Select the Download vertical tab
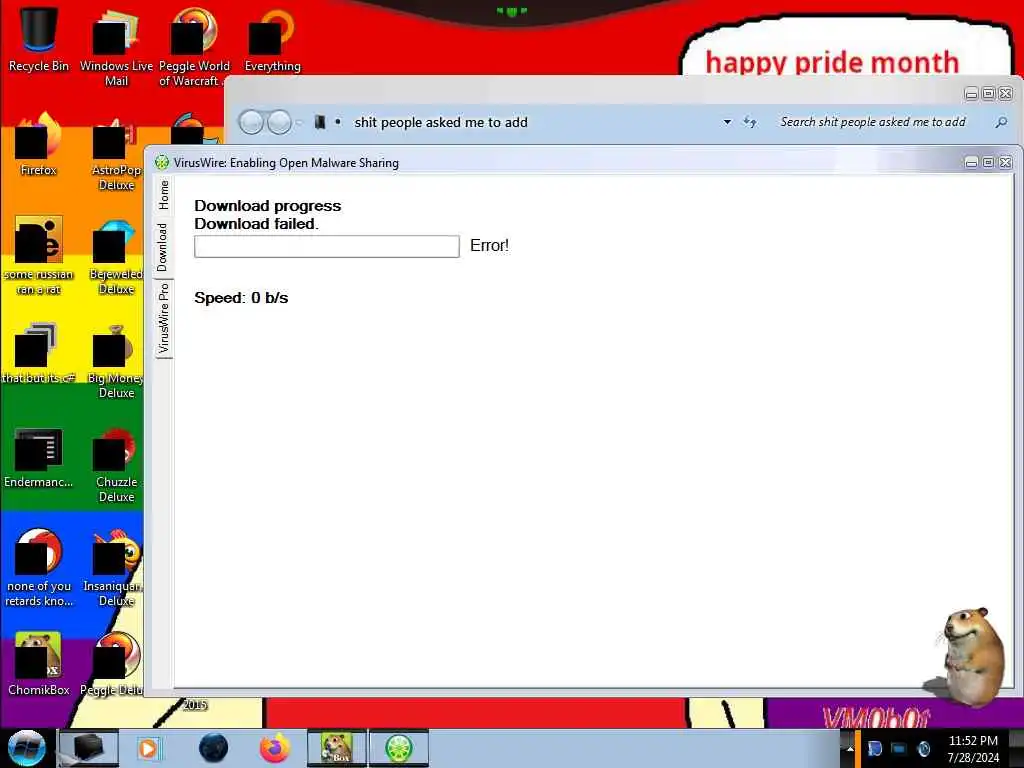Screen dimensions: 1024x768 163,247
